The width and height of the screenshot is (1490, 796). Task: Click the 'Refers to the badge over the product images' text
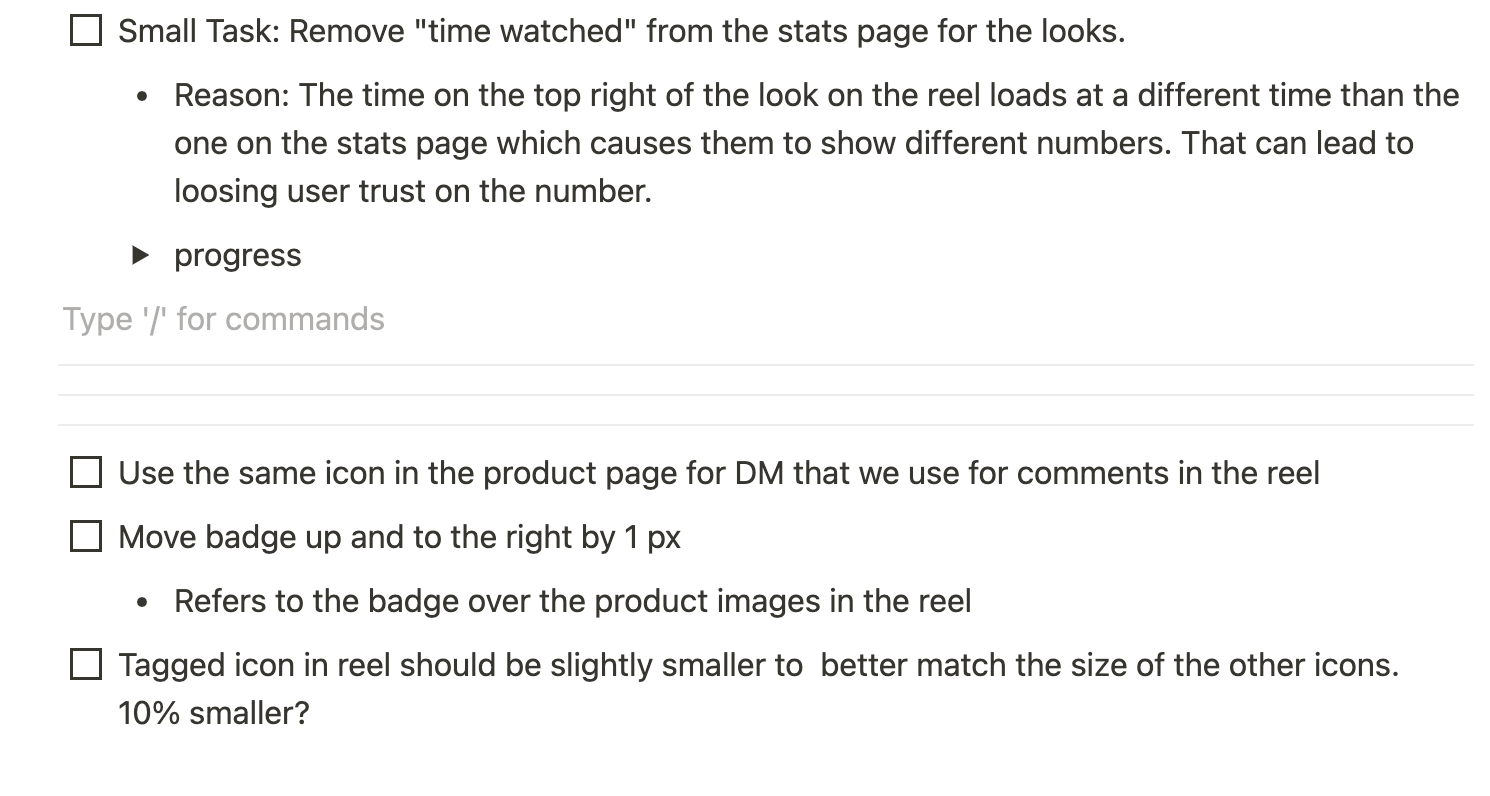[x=573, y=601]
